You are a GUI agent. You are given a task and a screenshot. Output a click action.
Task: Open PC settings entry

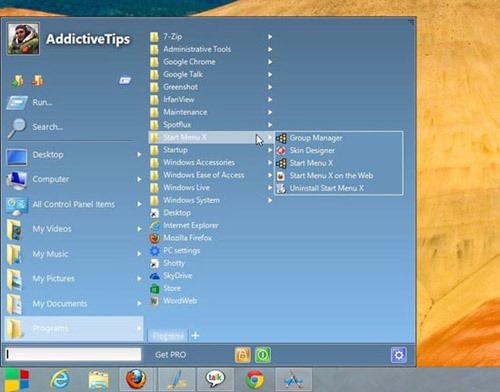[175, 251]
